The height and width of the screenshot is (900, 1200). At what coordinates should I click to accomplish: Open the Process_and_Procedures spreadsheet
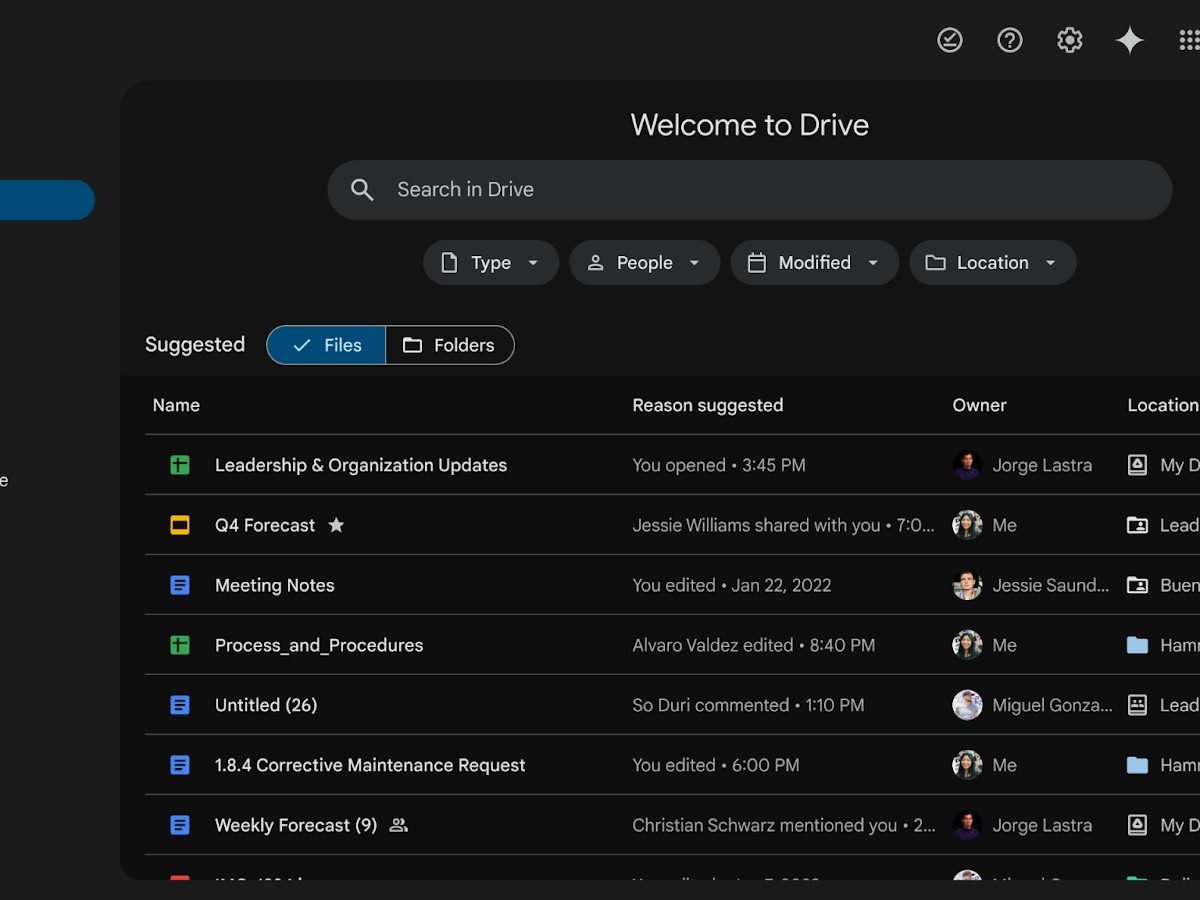coord(318,645)
